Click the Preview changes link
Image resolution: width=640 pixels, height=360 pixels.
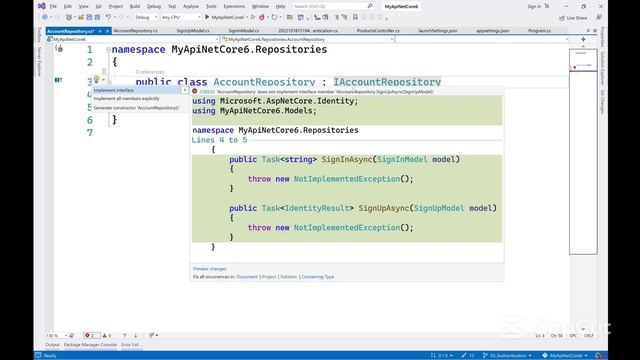(x=209, y=269)
